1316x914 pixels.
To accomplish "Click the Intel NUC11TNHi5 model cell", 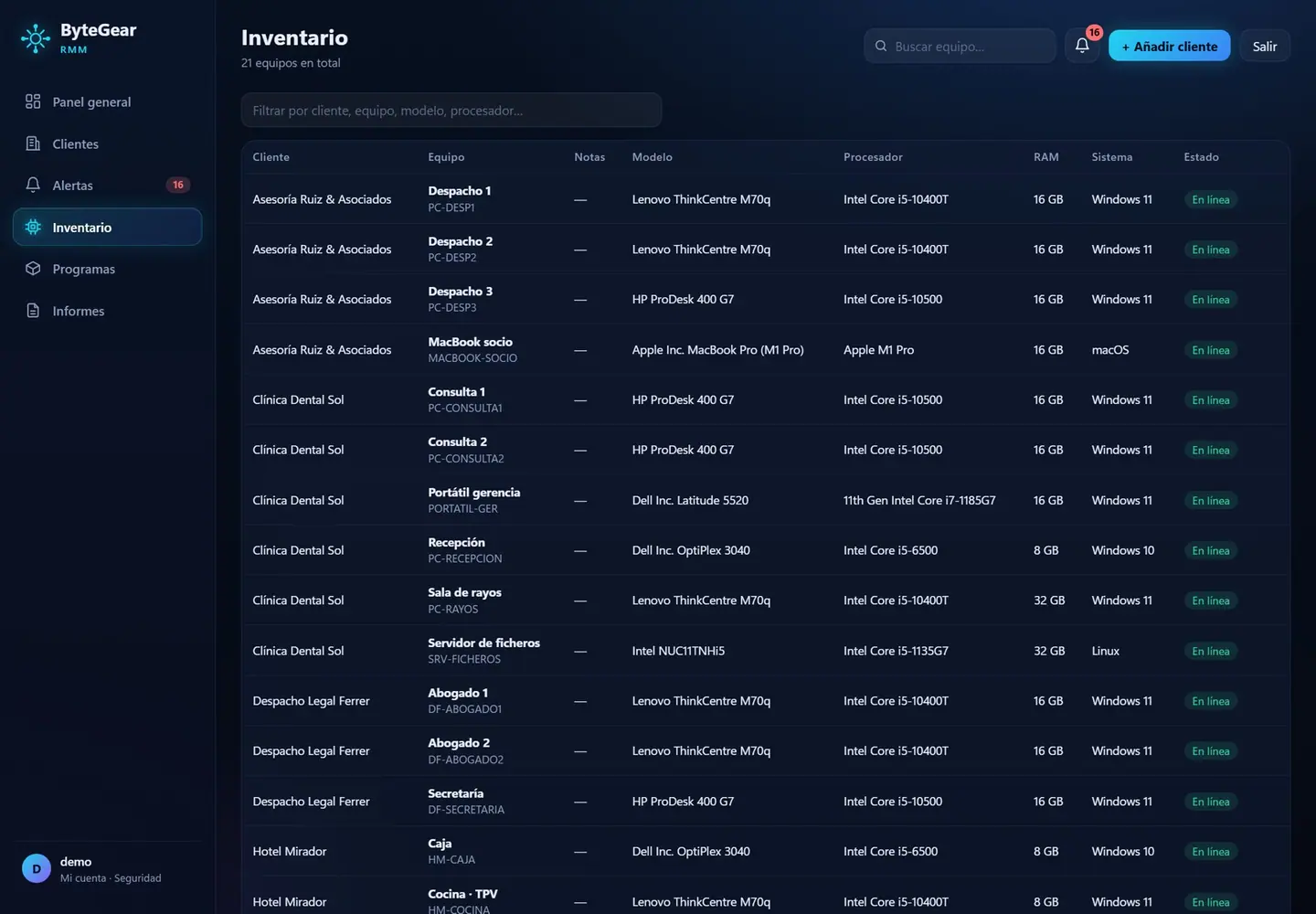I will point(678,652).
